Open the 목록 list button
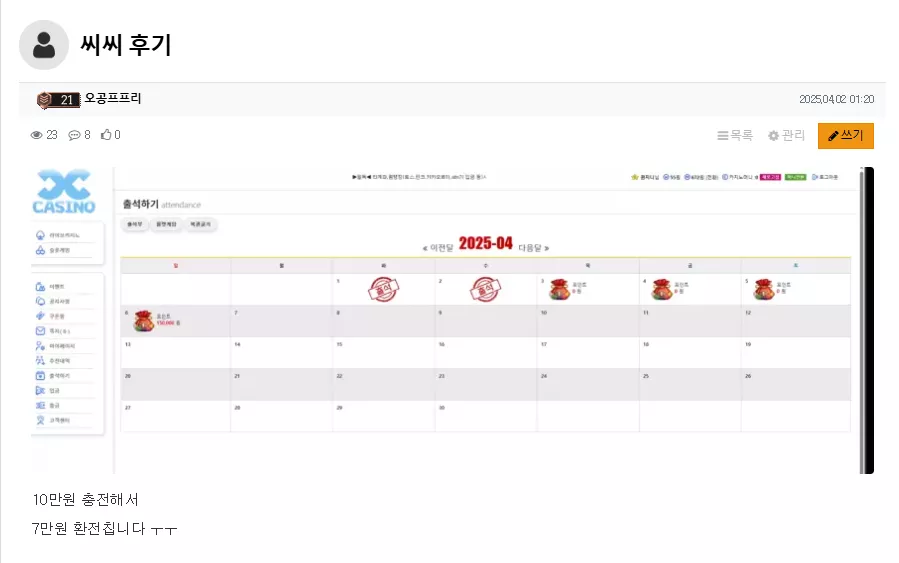899x563 pixels. pyautogui.click(x=734, y=135)
